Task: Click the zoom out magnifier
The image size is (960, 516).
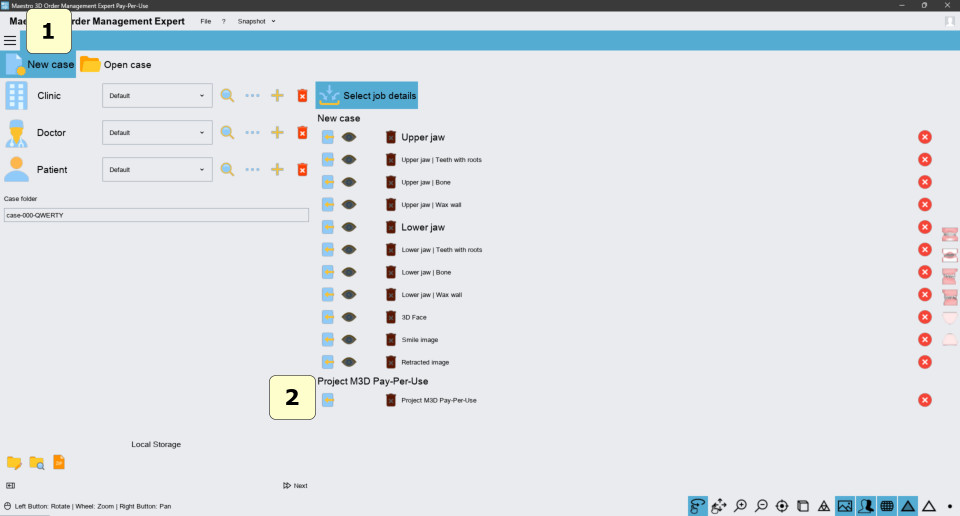Action: [x=761, y=506]
